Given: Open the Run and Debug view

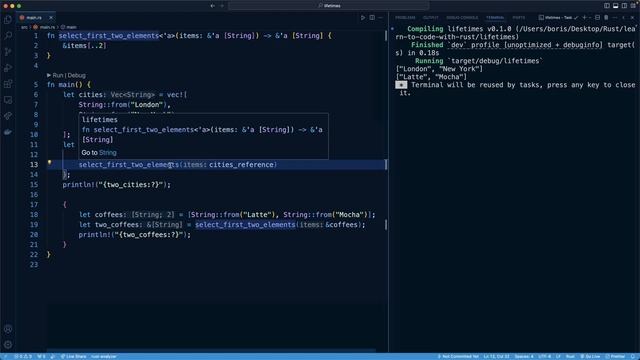Looking at the screenshot, I should point(8,68).
